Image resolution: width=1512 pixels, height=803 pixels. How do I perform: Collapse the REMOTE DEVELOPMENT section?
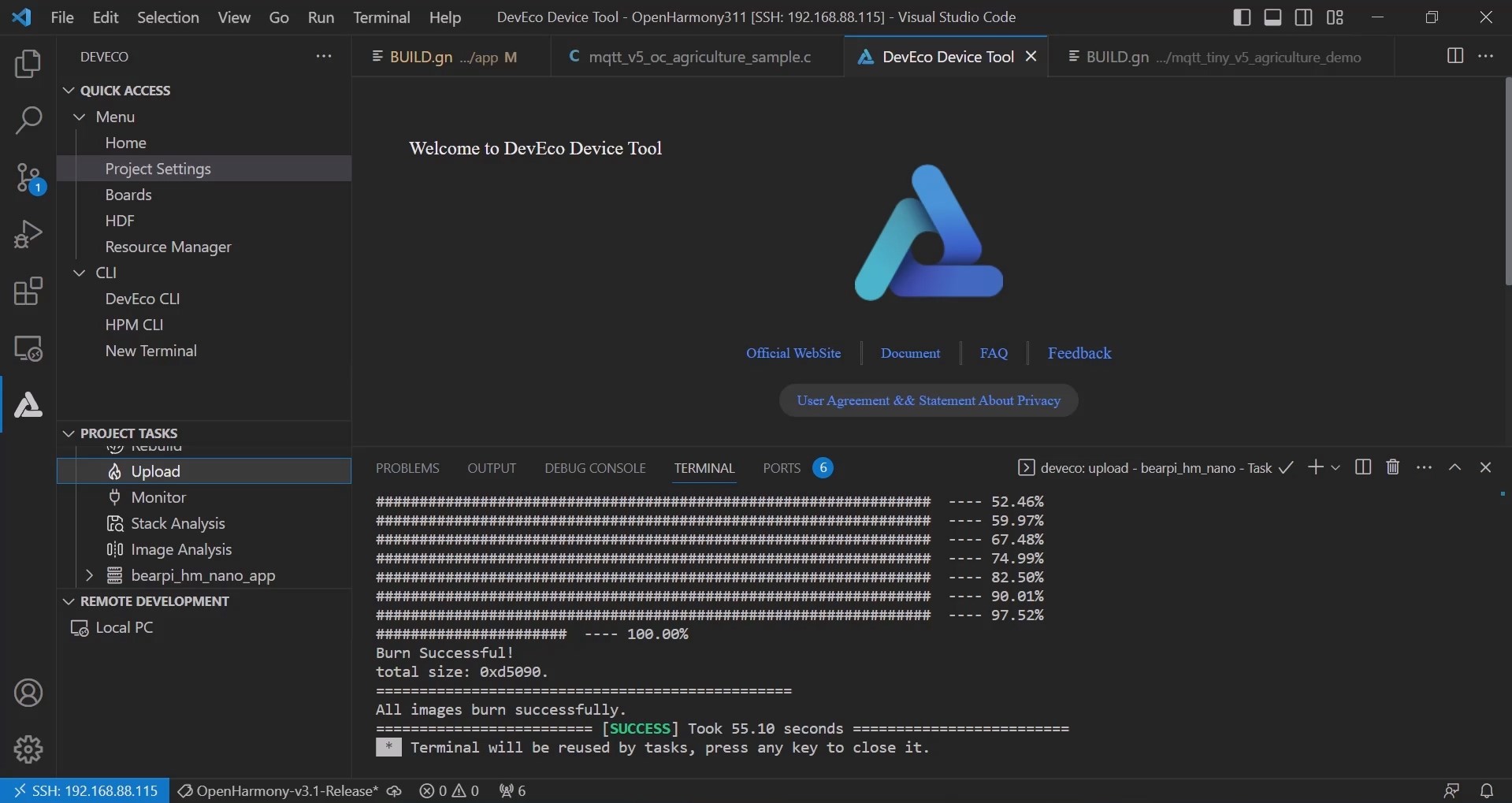(69, 601)
